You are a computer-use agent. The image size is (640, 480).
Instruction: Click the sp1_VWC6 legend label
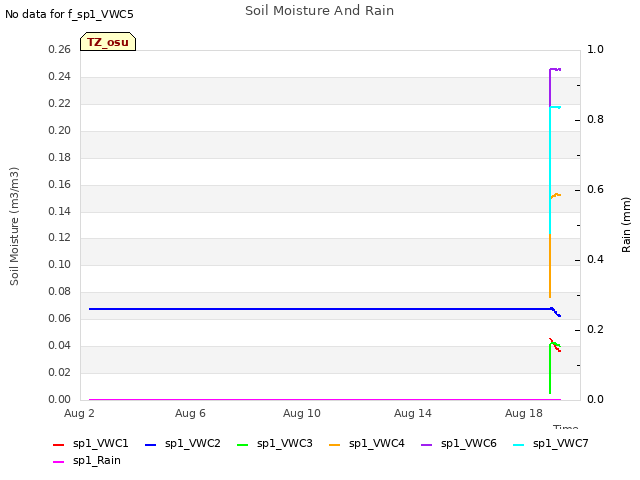[469, 443]
